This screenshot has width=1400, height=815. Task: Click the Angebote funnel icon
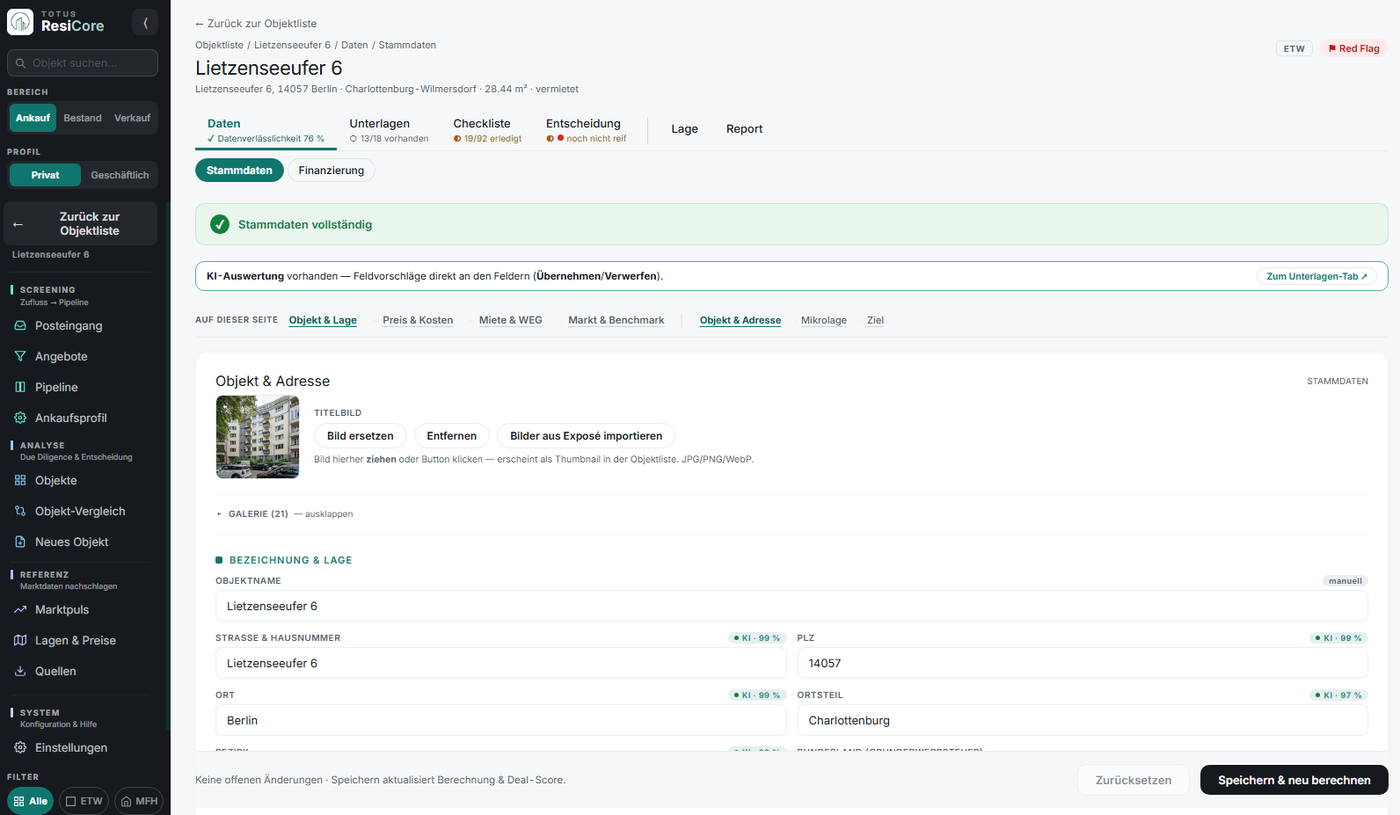click(20, 356)
